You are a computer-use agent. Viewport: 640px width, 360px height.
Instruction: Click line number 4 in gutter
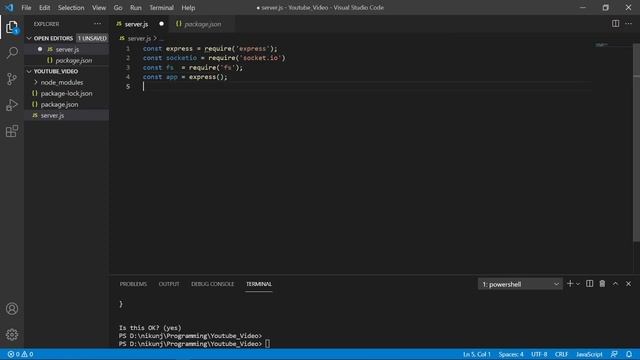tap(128, 77)
